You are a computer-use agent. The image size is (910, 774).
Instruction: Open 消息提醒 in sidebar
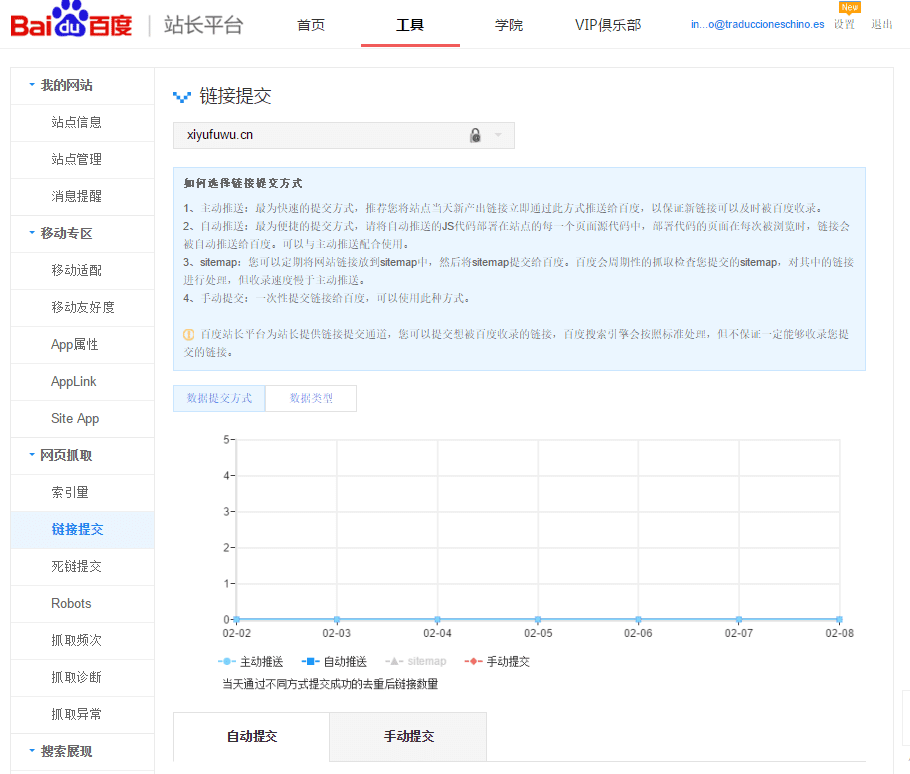[x=82, y=197]
